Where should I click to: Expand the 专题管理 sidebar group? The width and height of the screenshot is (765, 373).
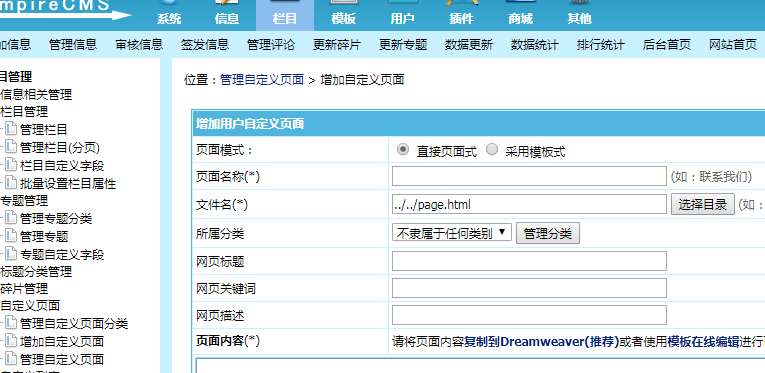(x=24, y=200)
